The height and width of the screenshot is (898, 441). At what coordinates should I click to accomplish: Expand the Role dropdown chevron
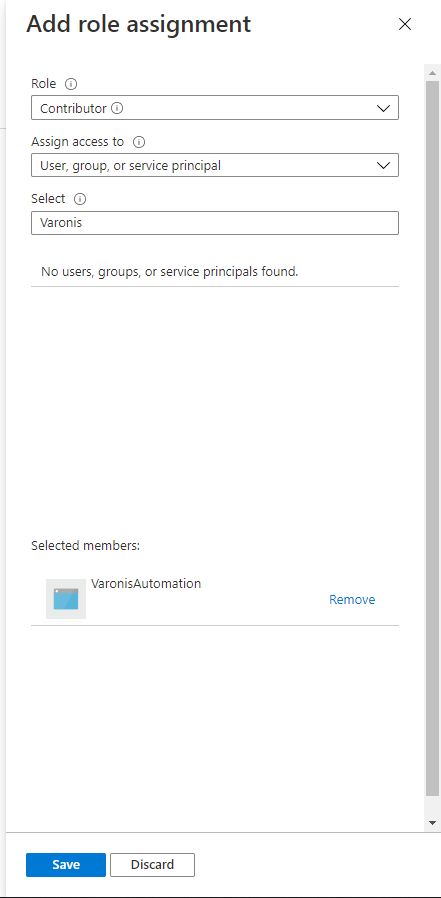(383, 108)
